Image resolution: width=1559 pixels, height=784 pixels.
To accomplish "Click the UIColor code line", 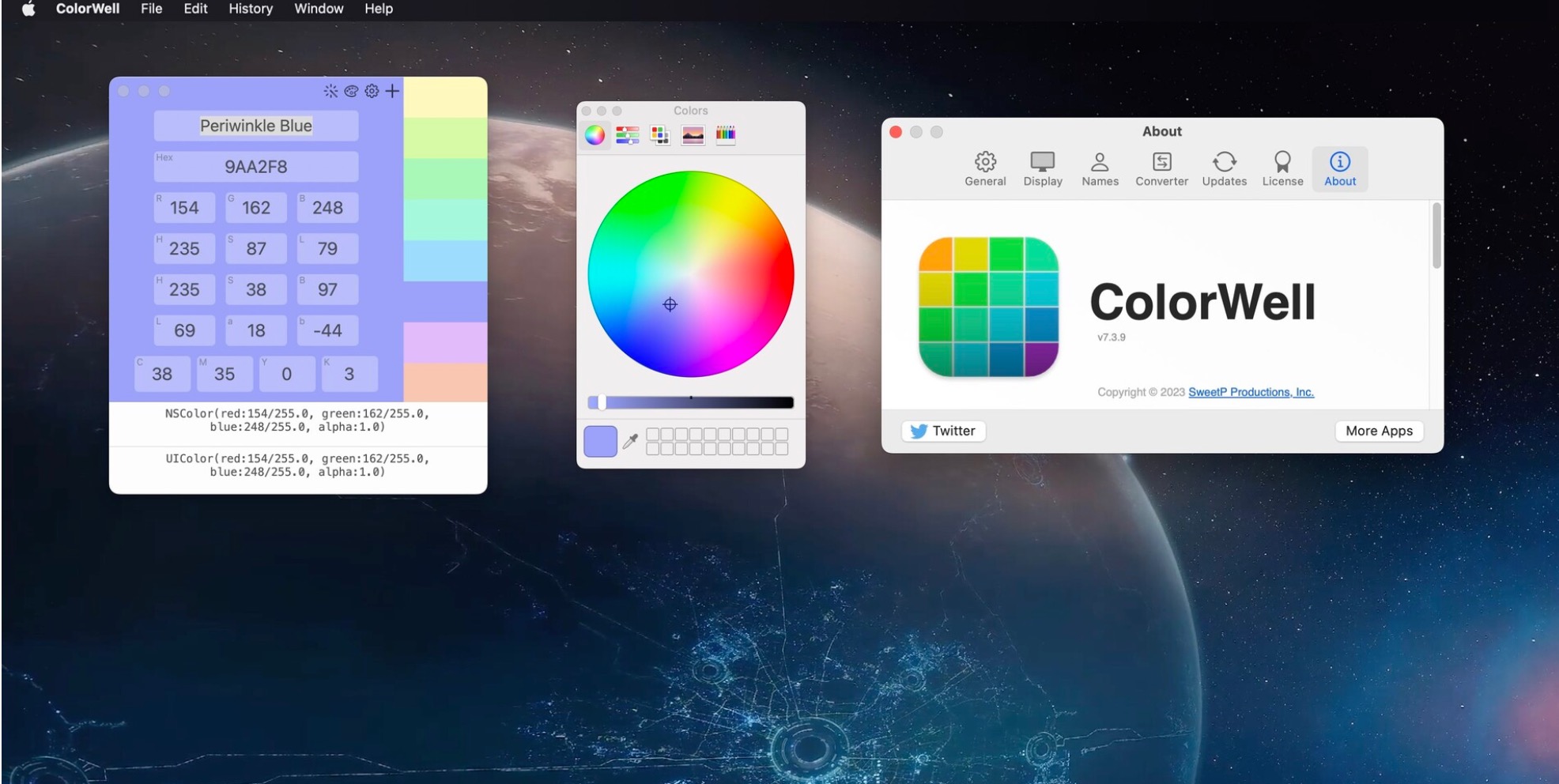I will click(297, 465).
